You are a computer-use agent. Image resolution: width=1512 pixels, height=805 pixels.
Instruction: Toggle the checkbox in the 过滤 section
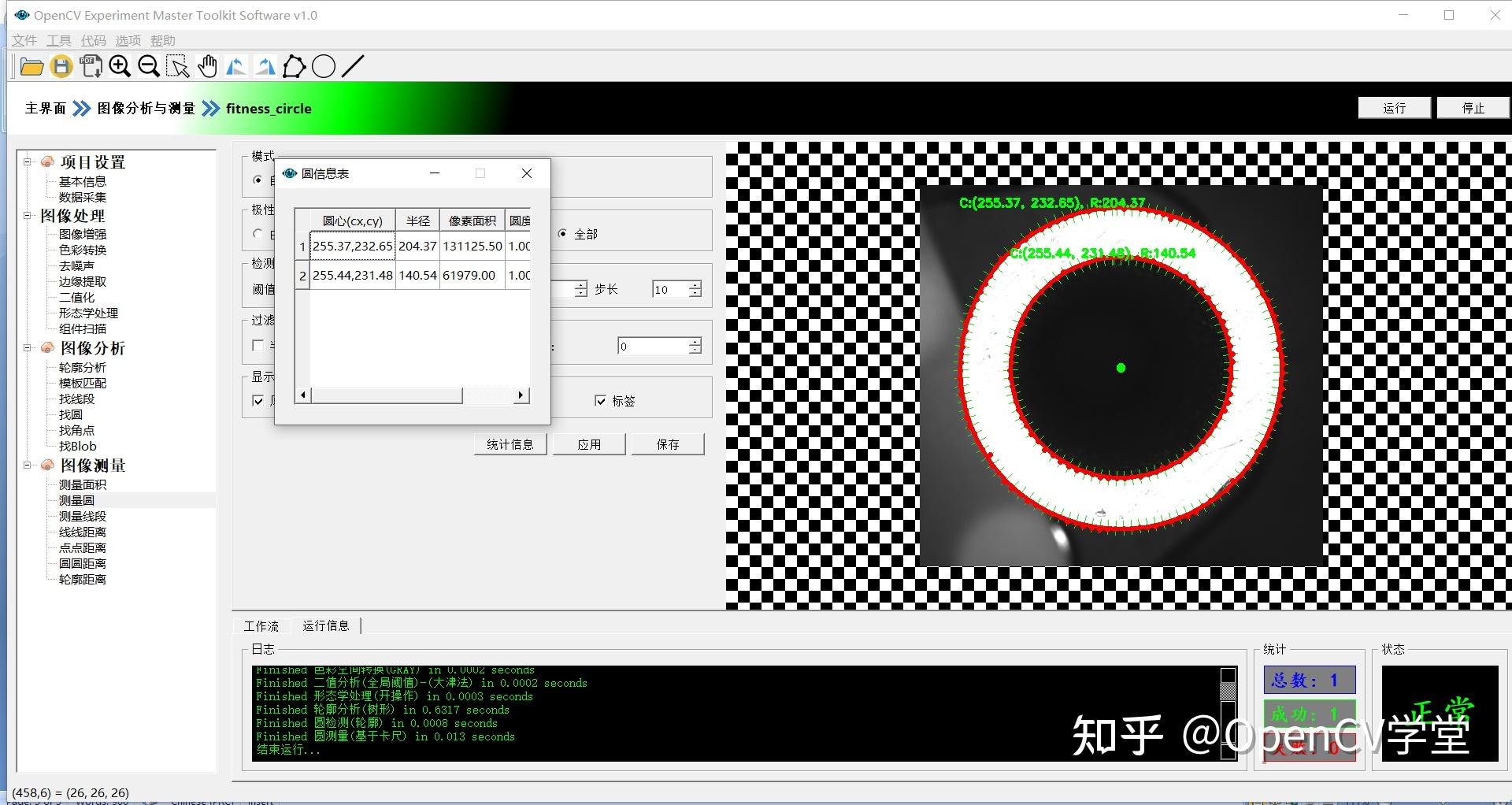coord(258,345)
